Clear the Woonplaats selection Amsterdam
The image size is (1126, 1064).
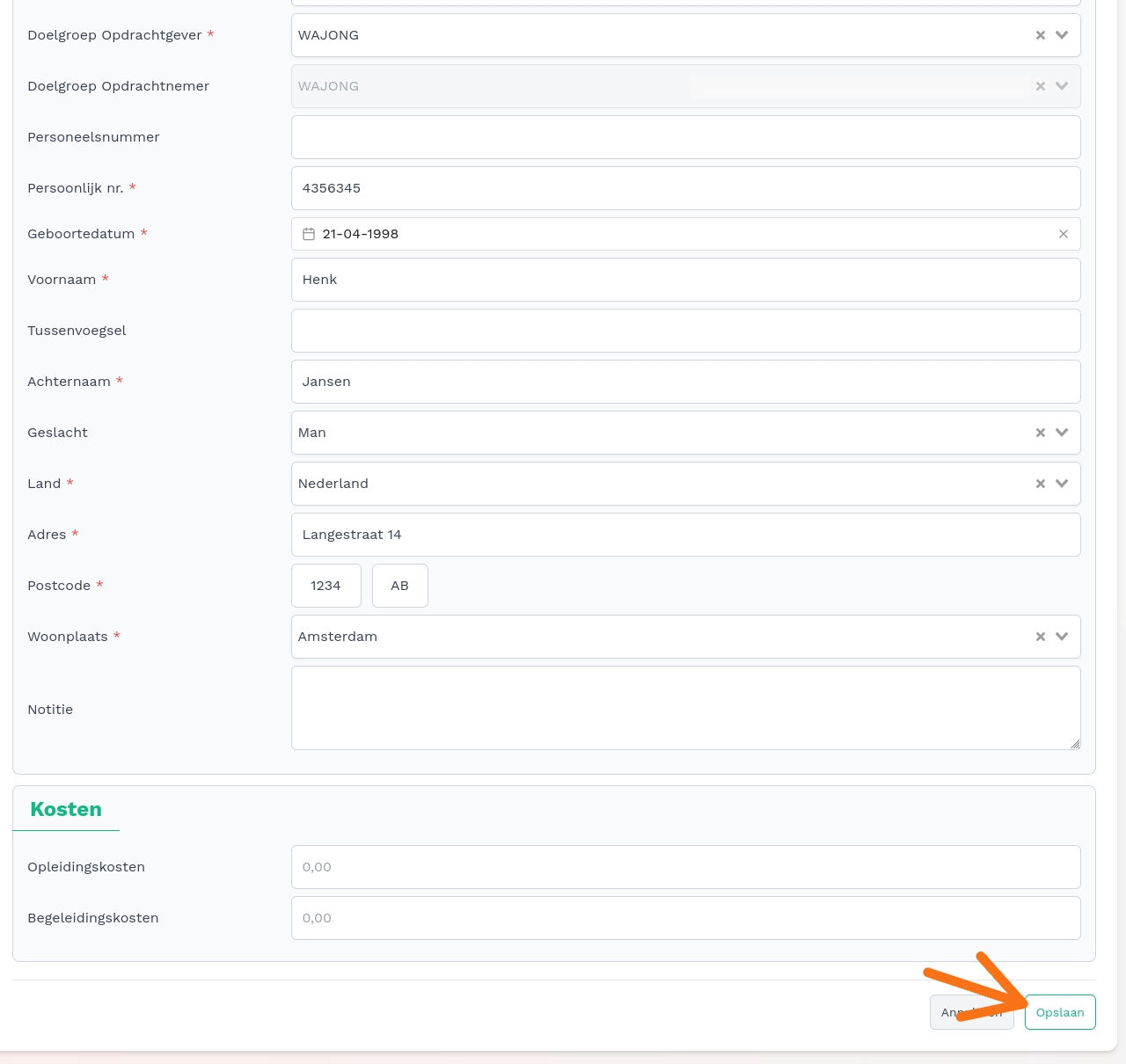(x=1041, y=637)
